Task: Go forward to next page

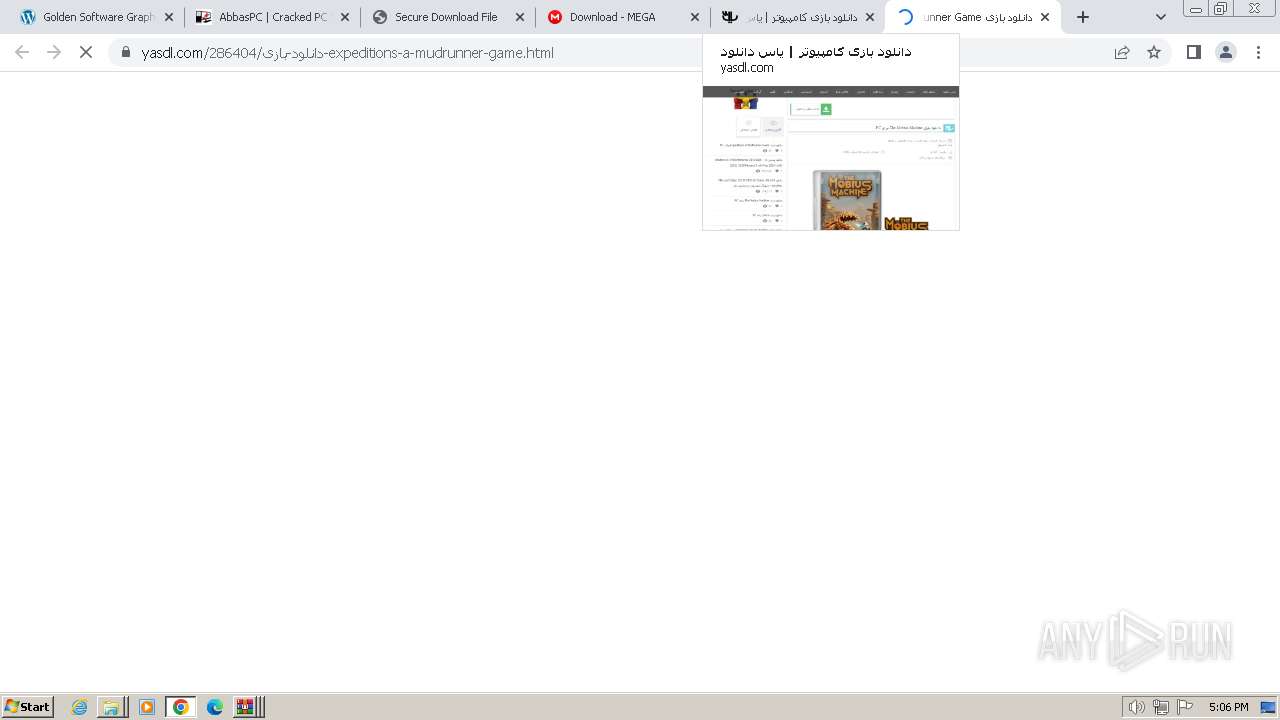Action: tap(54, 52)
